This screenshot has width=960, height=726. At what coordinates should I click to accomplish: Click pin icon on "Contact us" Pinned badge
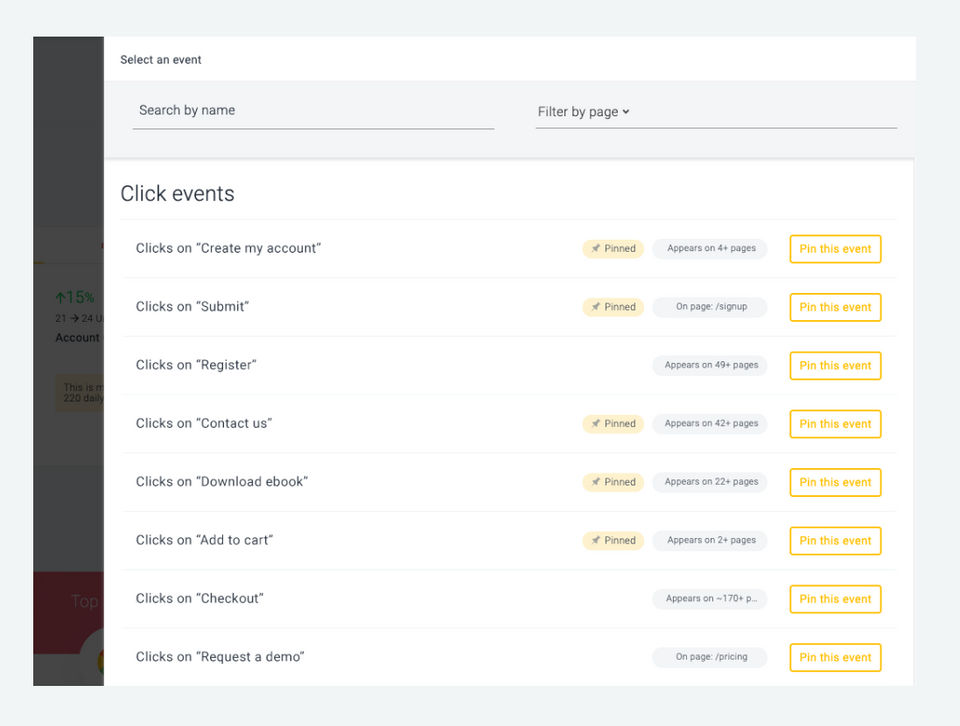[x=596, y=424]
